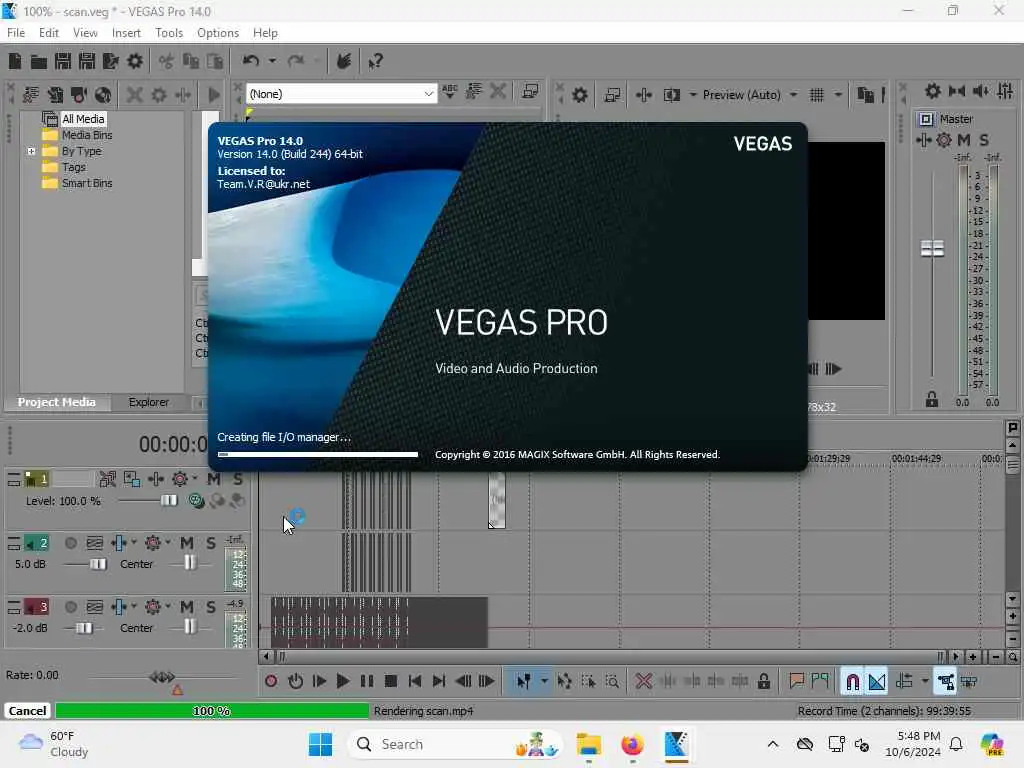Solo audio track 2

point(211,543)
